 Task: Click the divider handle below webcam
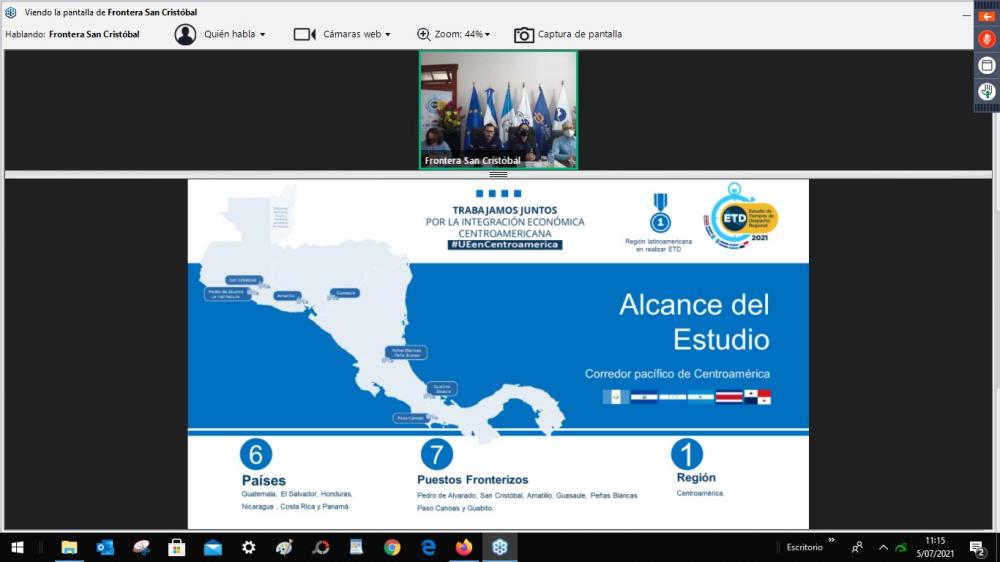point(498,174)
